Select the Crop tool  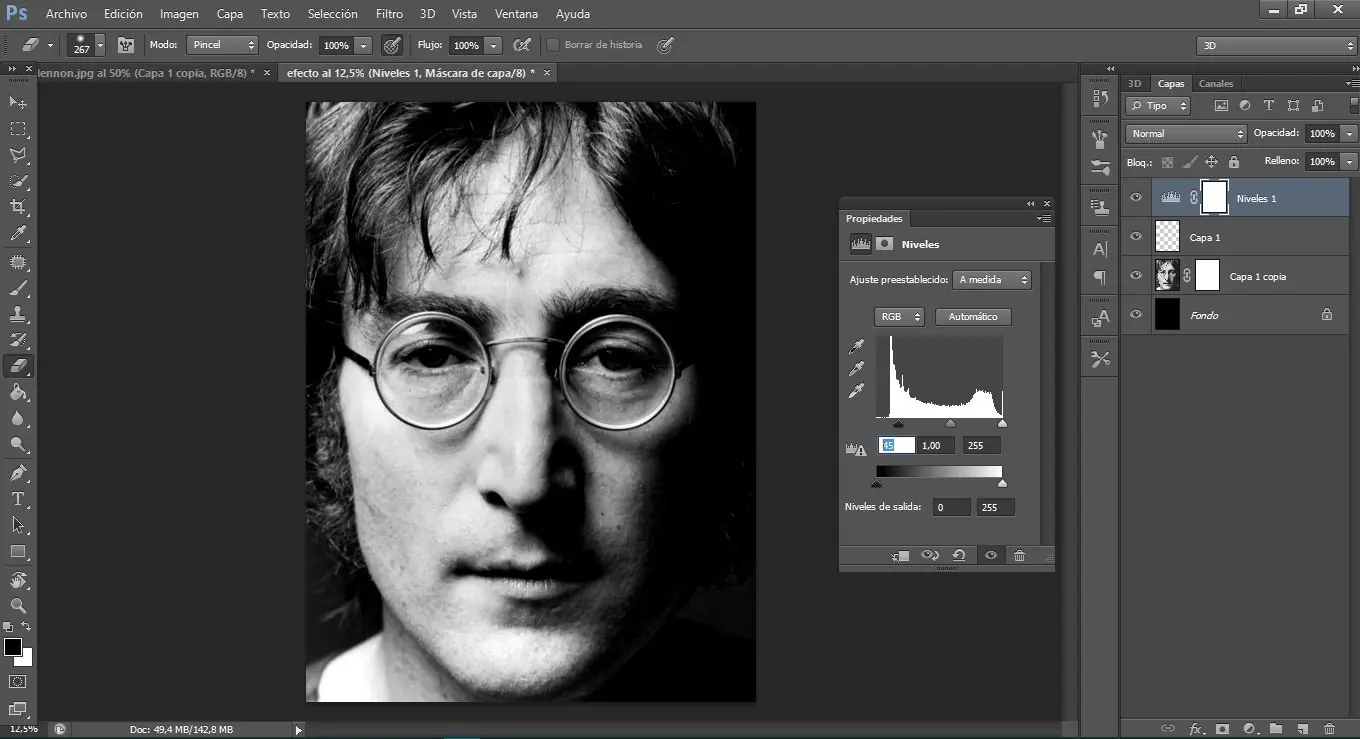pos(18,207)
